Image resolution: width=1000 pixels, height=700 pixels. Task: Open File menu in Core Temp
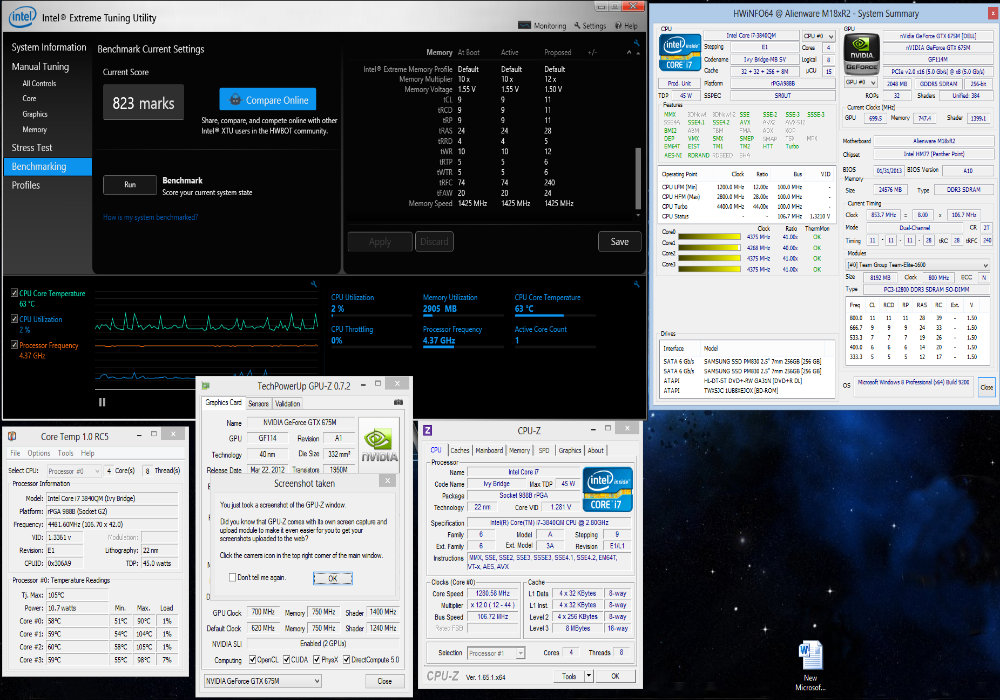15,453
